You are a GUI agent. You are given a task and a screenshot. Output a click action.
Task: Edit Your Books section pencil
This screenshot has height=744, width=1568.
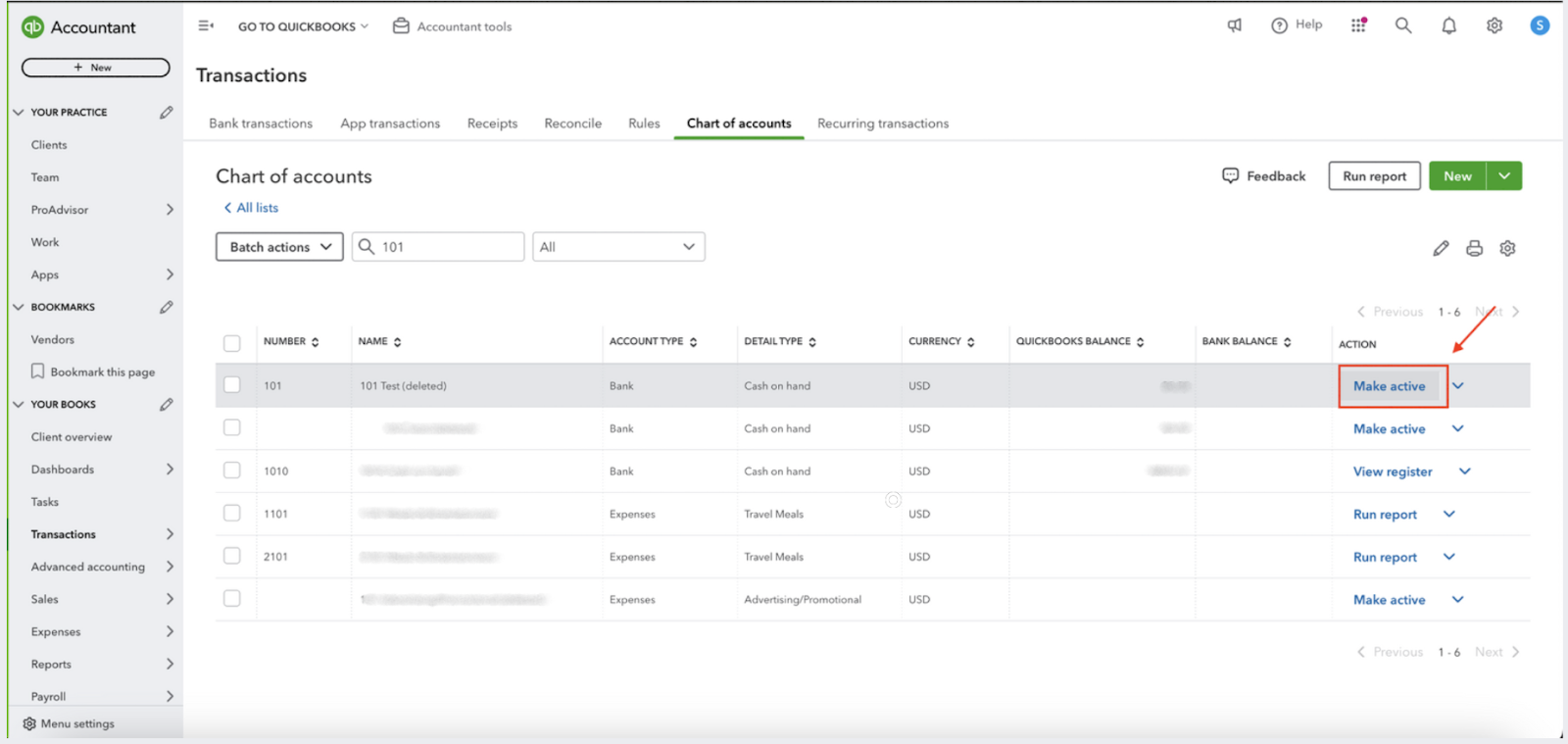[x=167, y=404]
